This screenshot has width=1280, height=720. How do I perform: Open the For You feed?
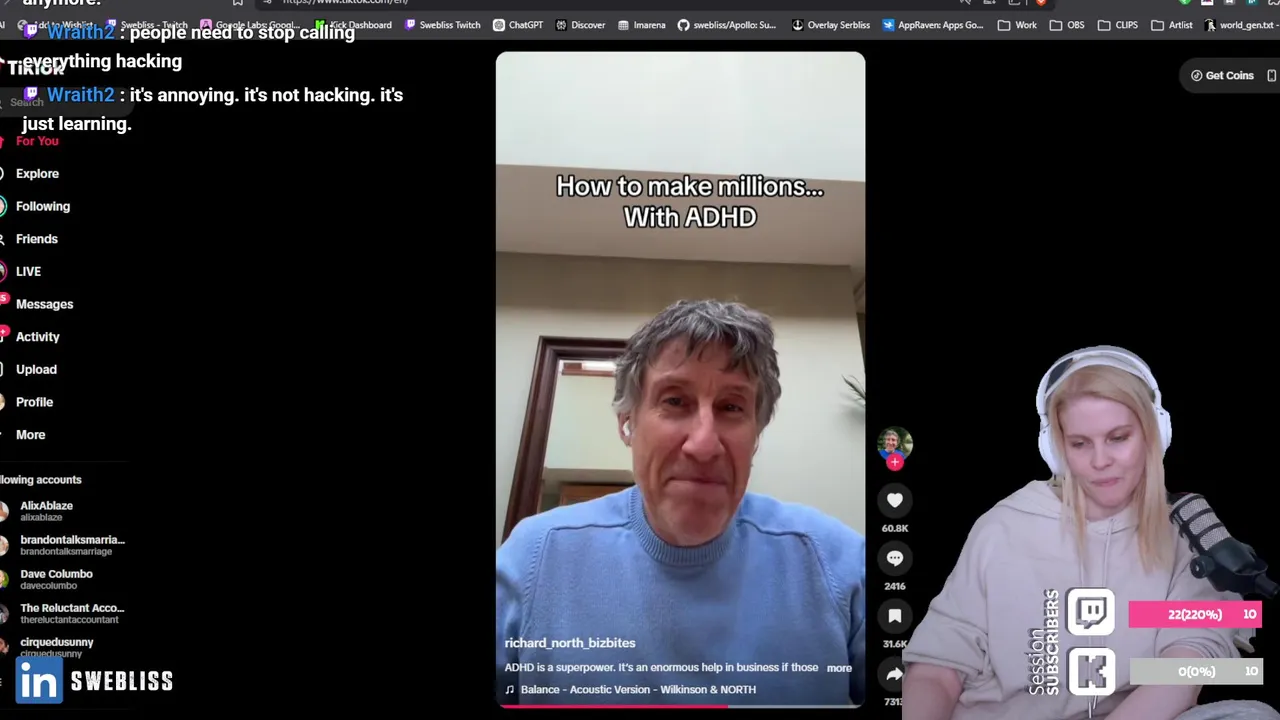[37, 141]
